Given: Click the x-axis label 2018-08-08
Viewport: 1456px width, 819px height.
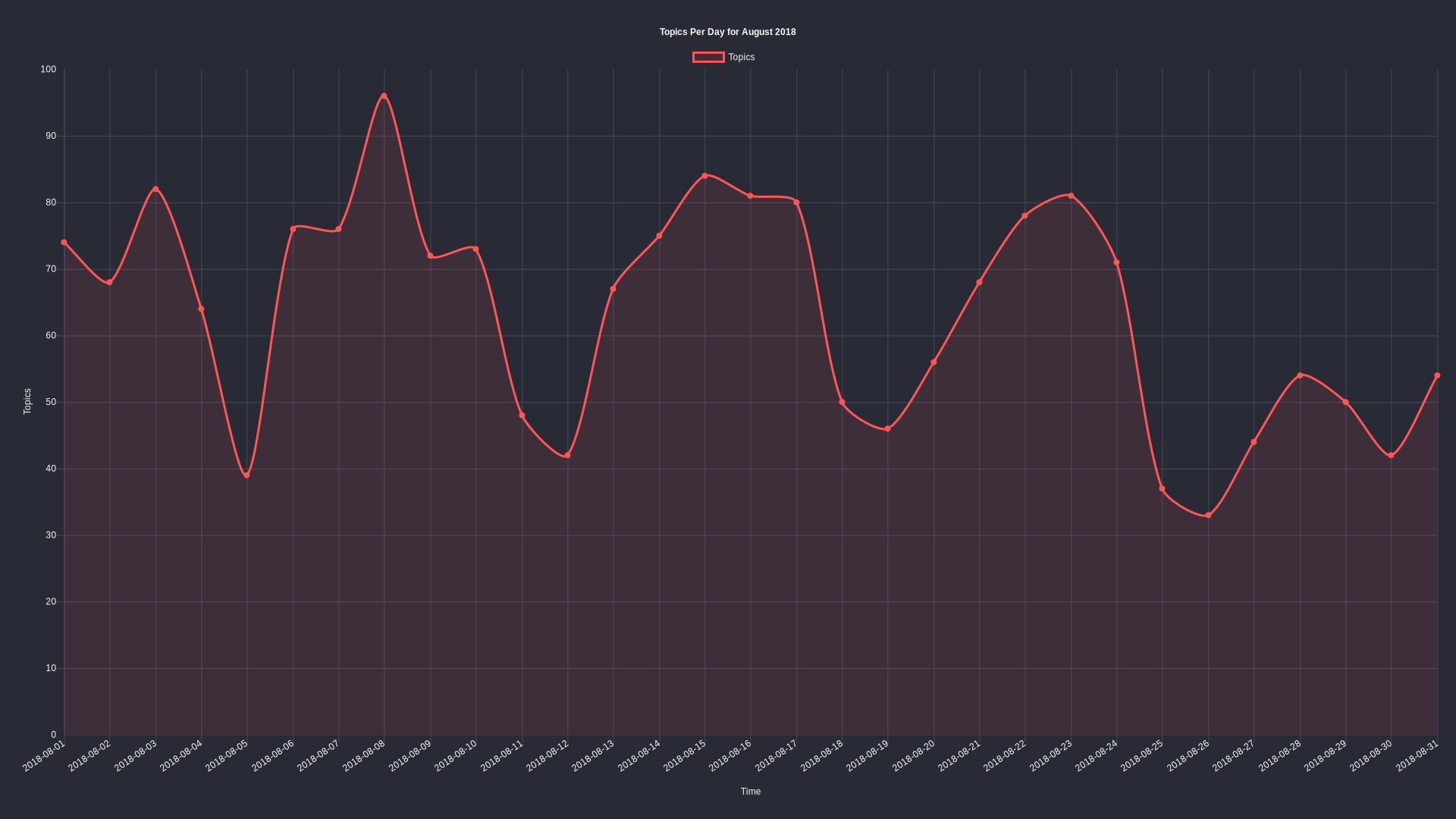Looking at the screenshot, I should (364, 756).
